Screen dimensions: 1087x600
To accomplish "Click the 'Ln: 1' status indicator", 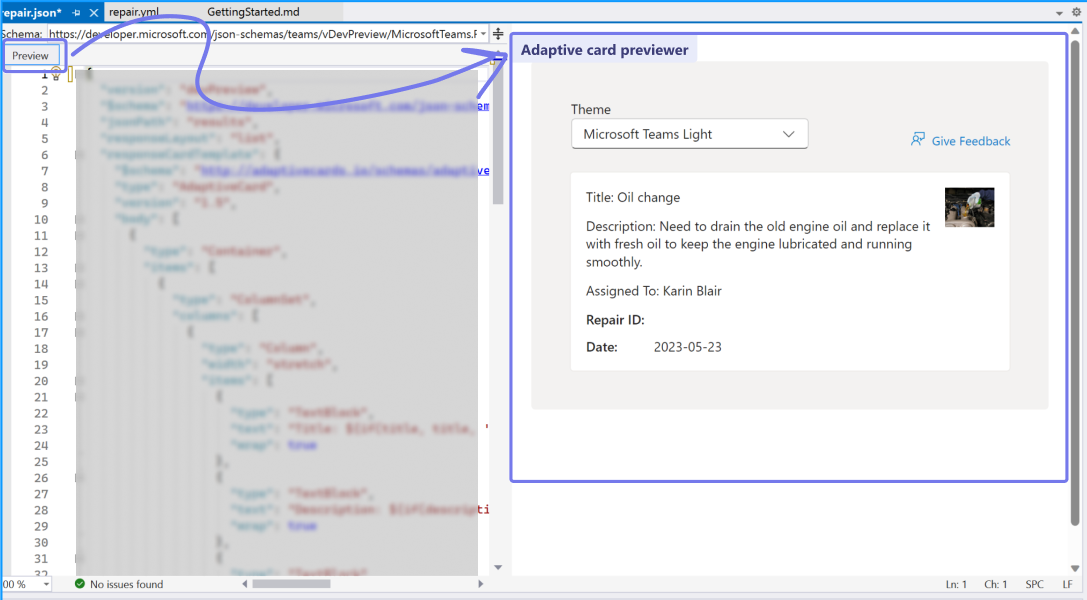I will point(956,584).
